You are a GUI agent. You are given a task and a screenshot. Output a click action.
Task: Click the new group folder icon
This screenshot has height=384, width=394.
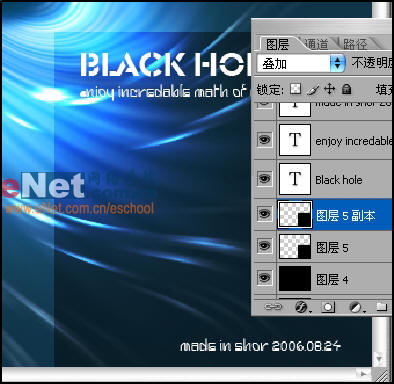coord(382,307)
